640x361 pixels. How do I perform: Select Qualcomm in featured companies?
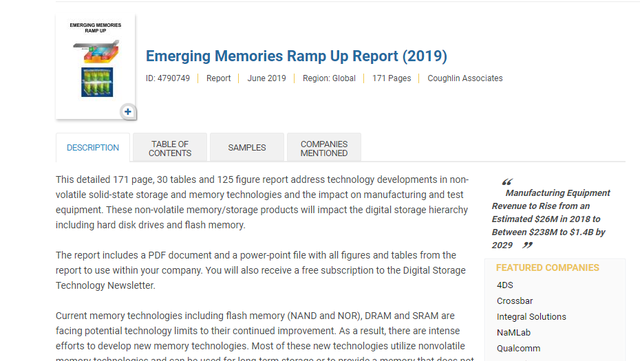[518, 348]
